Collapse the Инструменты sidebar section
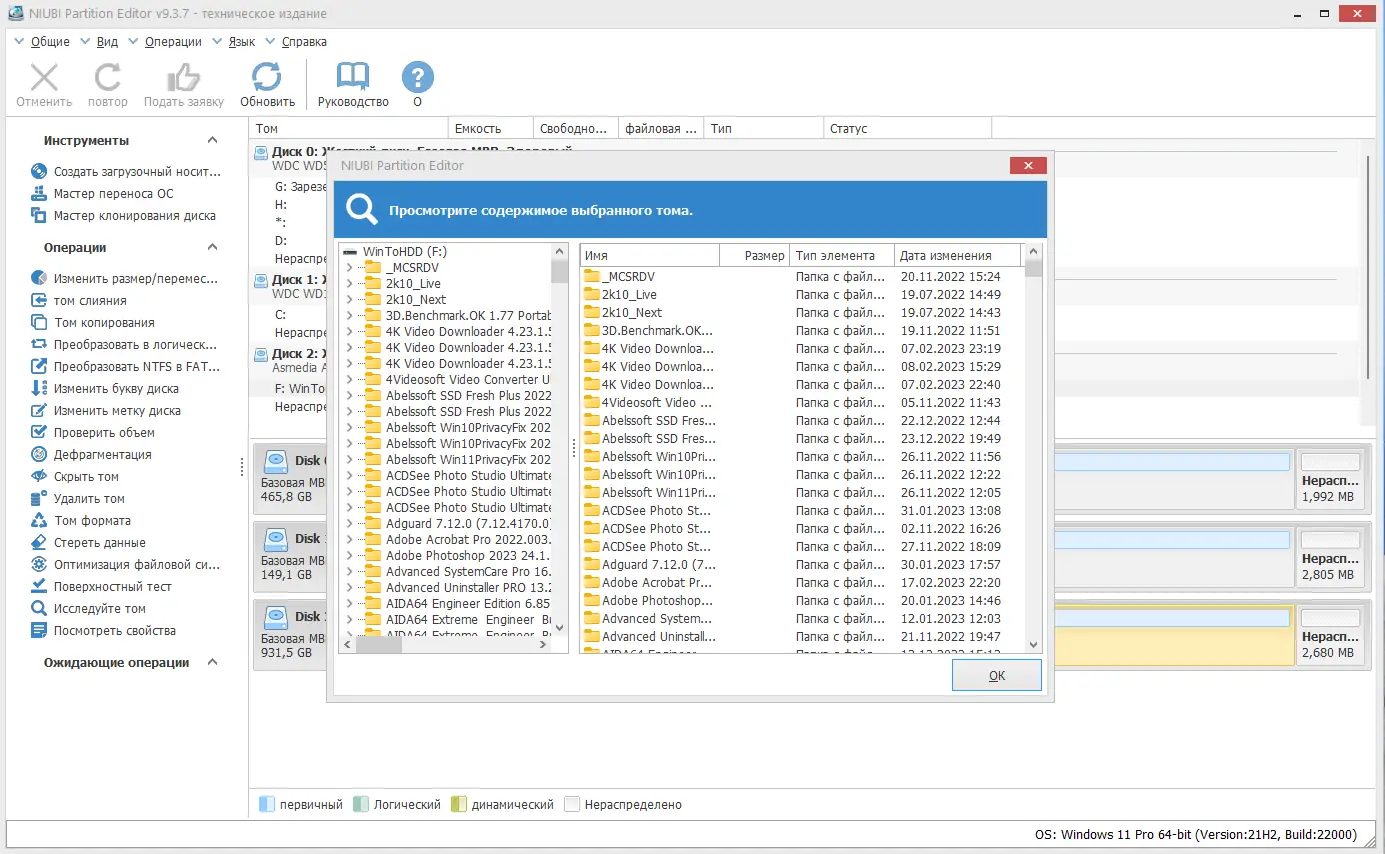Image resolution: width=1385 pixels, height=854 pixels. pos(212,141)
